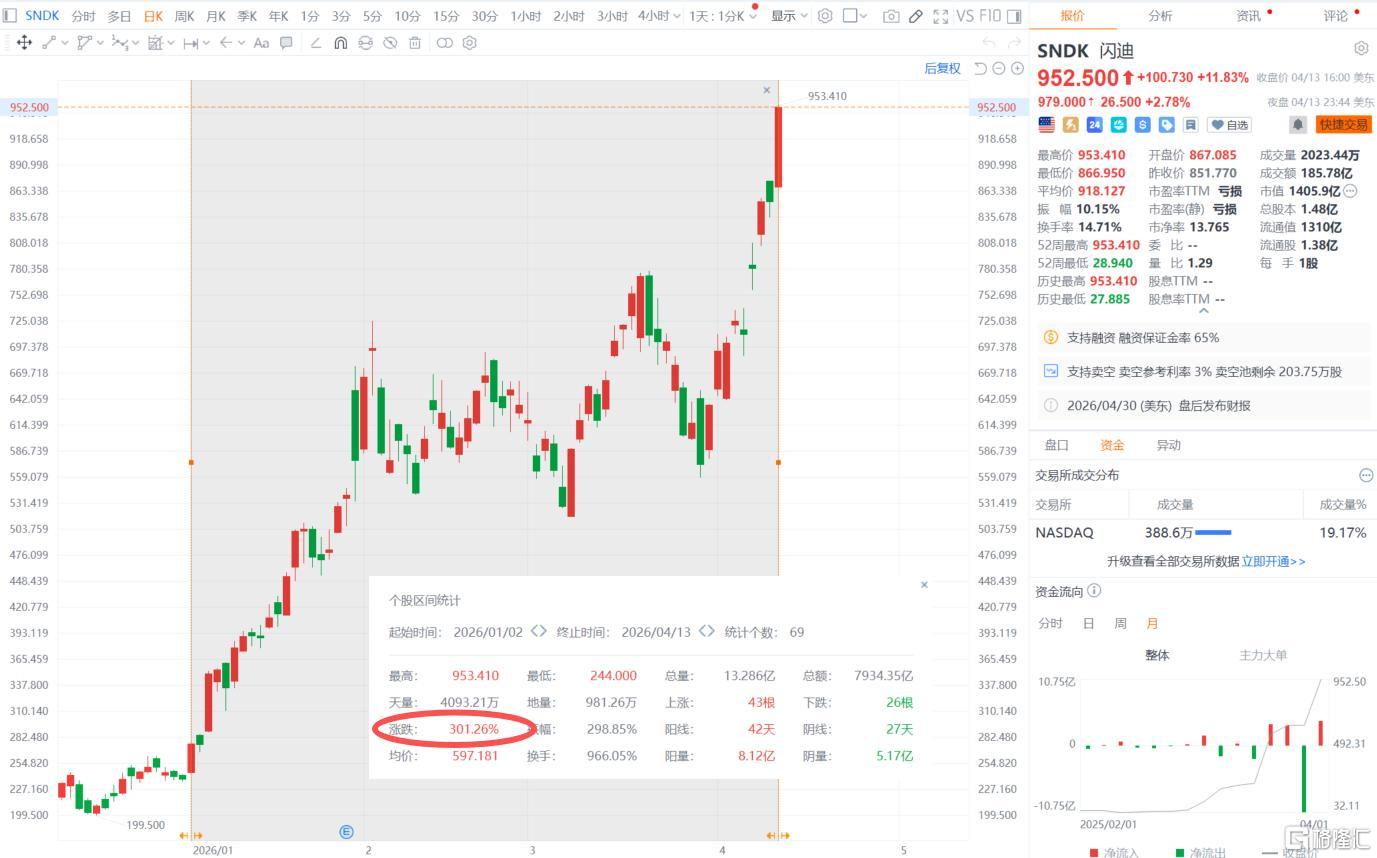
Task: Select 主力大单 capital flow view
Action: click(1263, 655)
